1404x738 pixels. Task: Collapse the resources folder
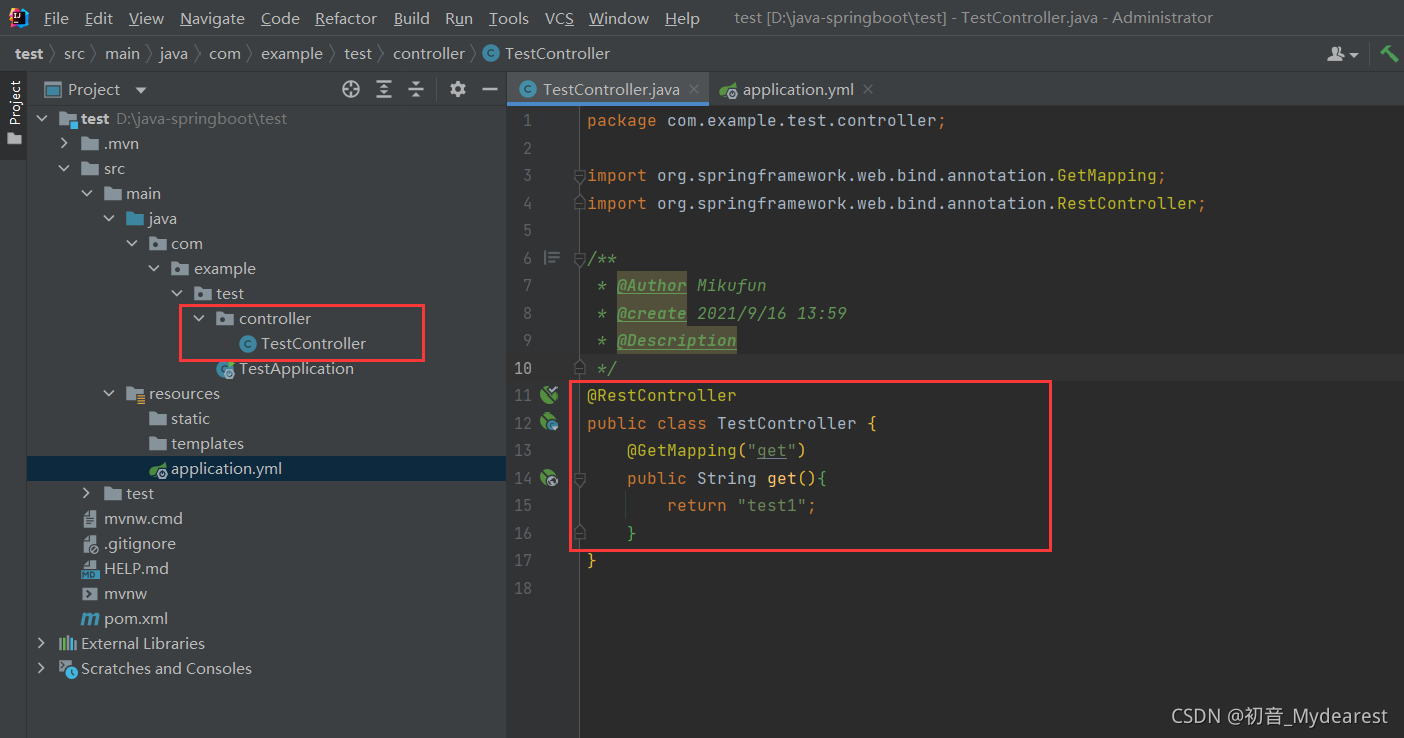click(x=109, y=393)
